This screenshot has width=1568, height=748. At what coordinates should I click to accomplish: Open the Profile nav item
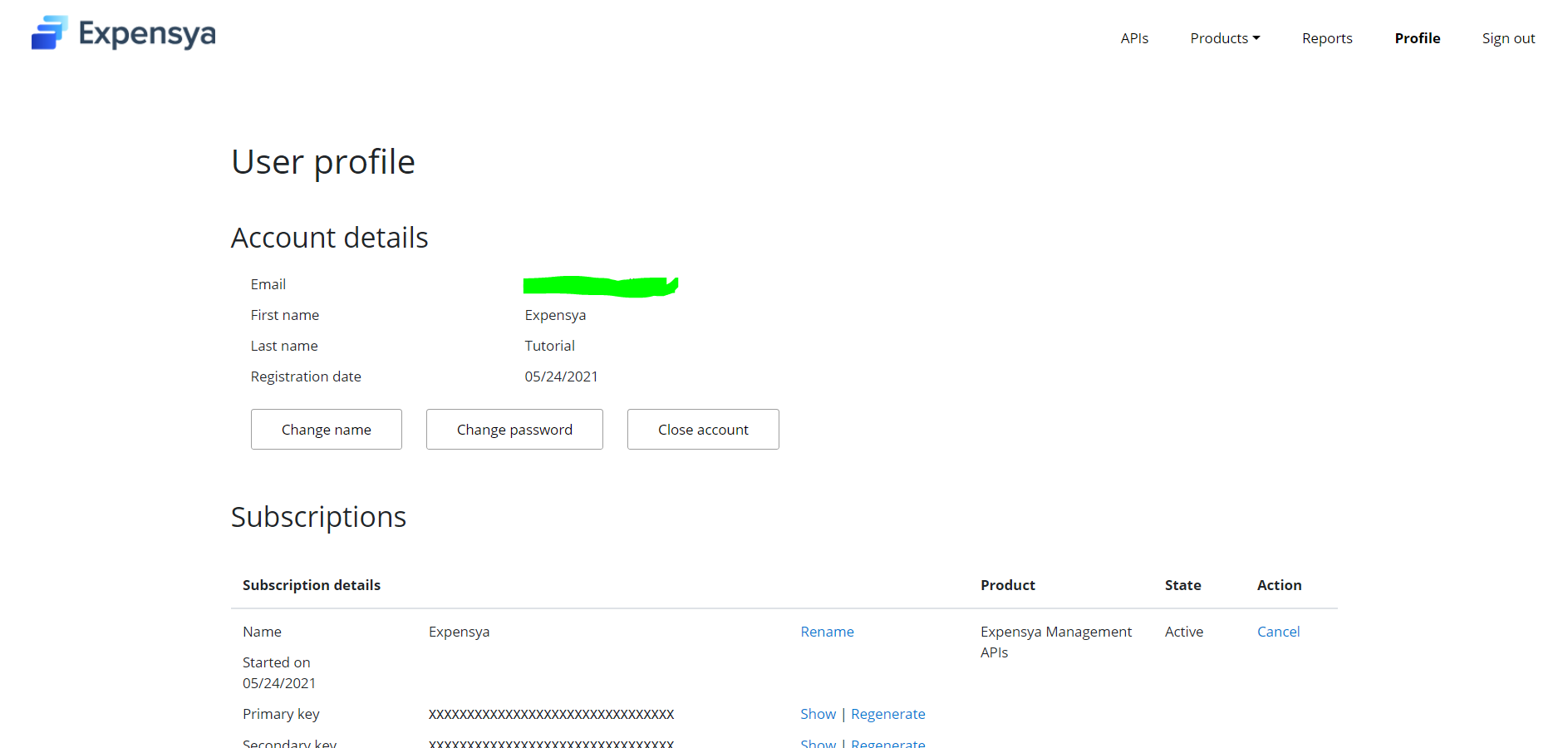click(1418, 38)
